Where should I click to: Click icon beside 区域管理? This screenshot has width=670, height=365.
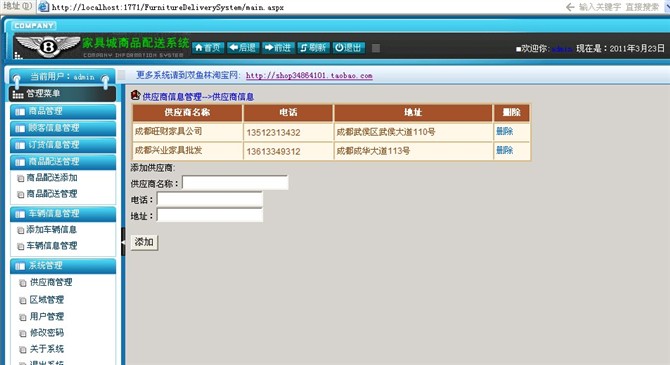[23, 300]
